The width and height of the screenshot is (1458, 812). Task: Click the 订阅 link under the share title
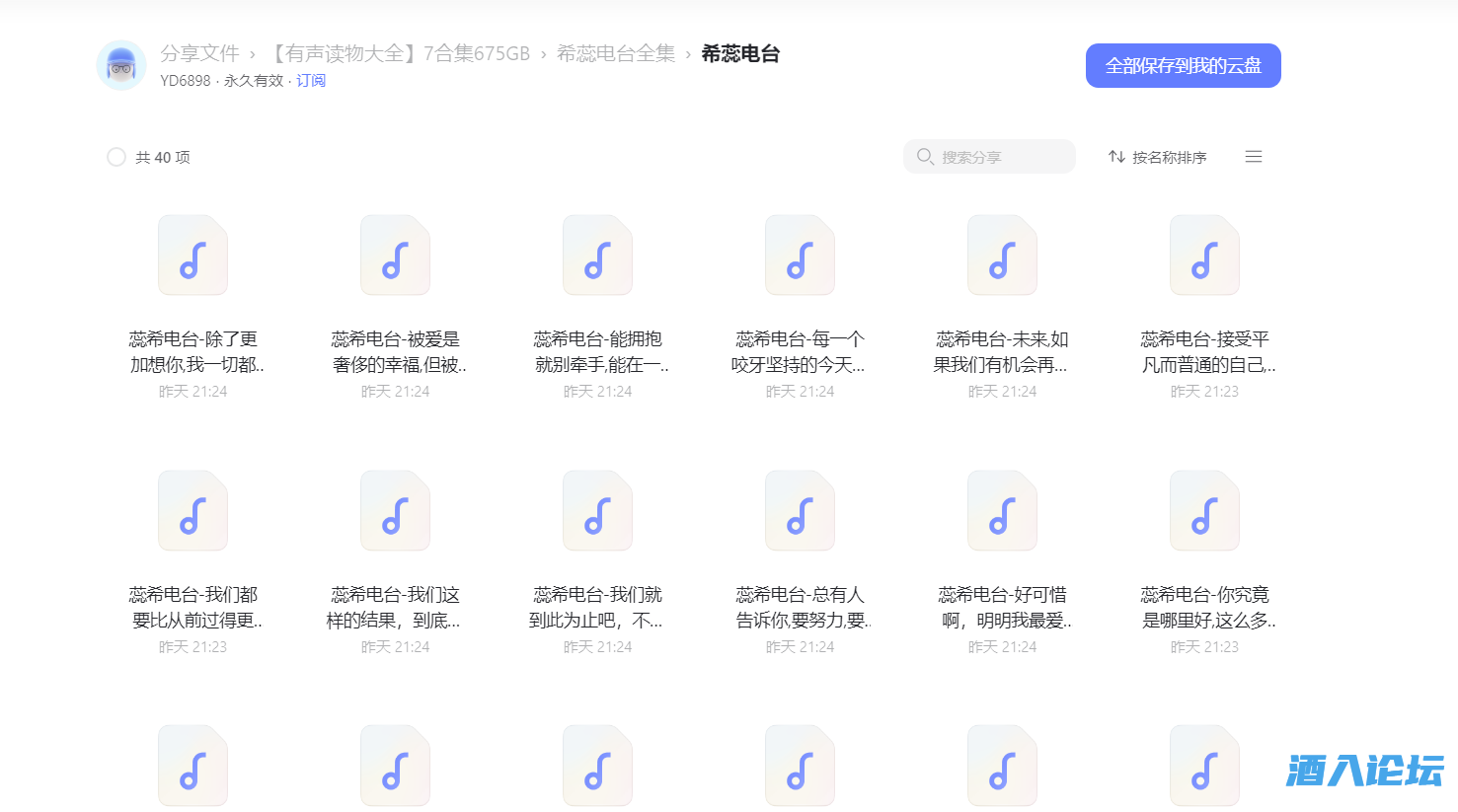[311, 80]
